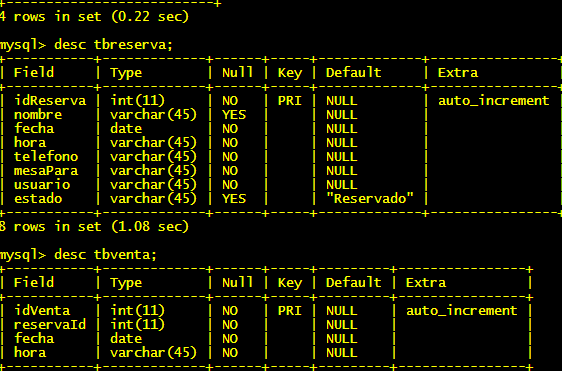Click the PRI key of idVenta
Image resolution: width=562 pixels, height=371 pixels.
290,310
